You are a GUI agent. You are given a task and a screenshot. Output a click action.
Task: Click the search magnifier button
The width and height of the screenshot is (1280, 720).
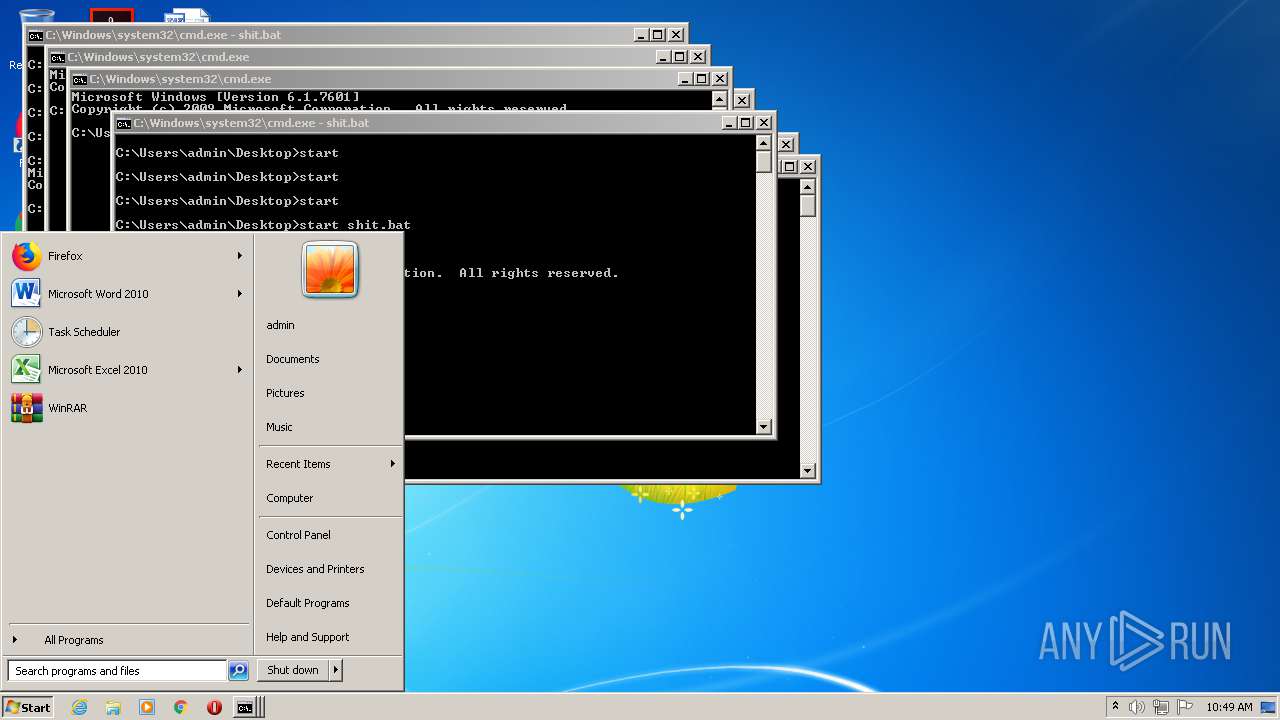[238, 671]
